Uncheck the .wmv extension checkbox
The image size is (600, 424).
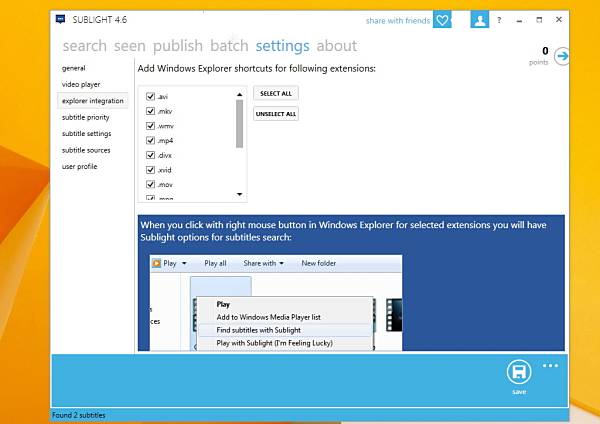point(150,126)
